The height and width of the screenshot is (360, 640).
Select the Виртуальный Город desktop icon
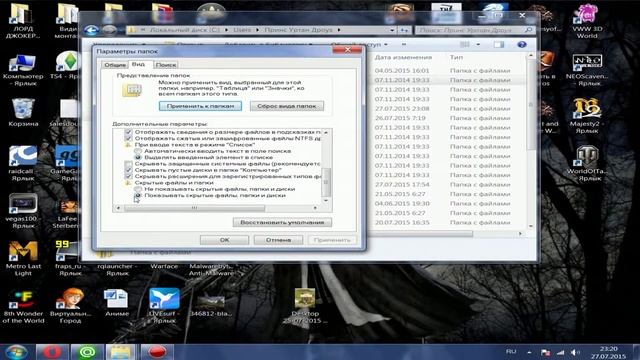70,306
